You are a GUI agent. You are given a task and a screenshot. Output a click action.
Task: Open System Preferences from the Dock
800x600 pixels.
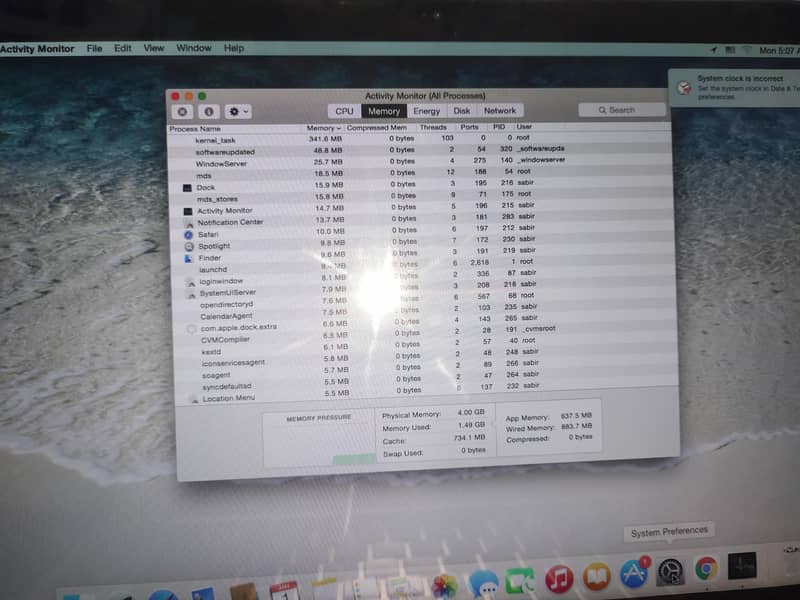point(669,573)
